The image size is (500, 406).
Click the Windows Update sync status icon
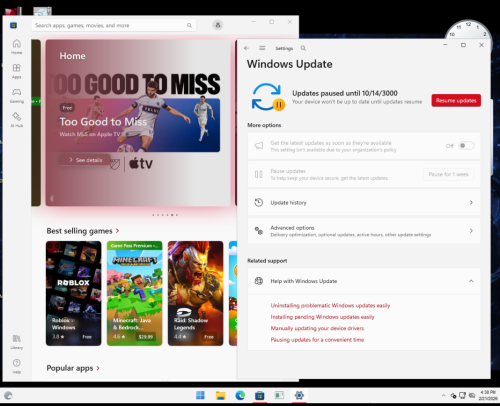(268, 97)
